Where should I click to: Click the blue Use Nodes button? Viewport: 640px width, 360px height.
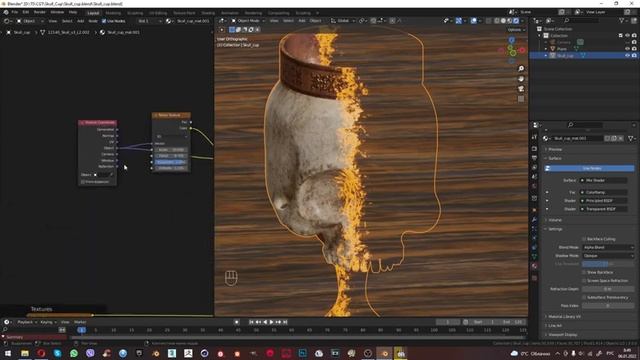(x=589, y=168)
